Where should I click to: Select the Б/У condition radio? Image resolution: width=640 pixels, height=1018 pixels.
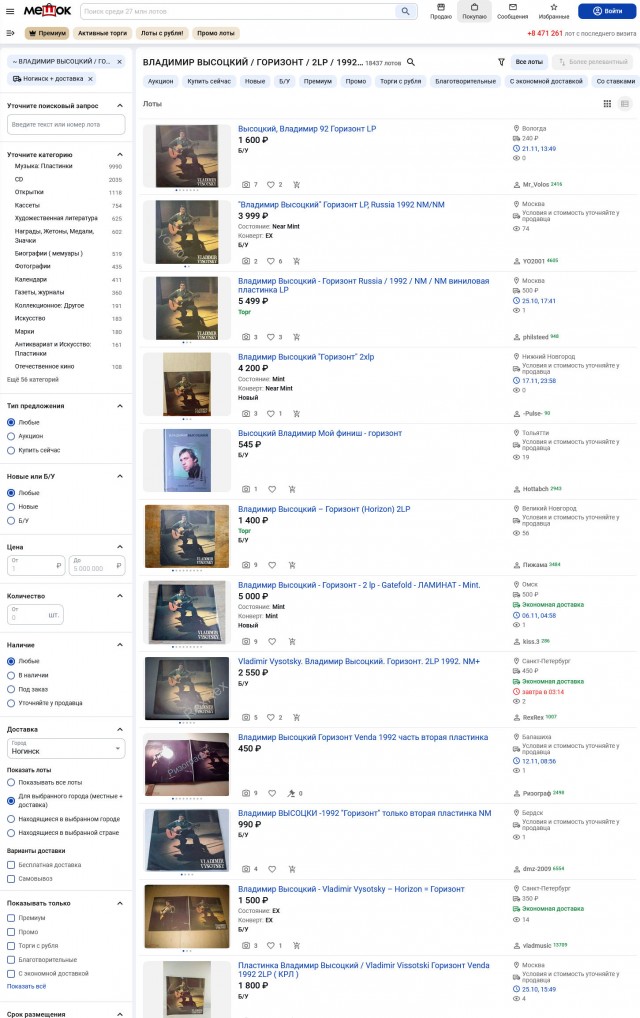click(x=11, y=521)
